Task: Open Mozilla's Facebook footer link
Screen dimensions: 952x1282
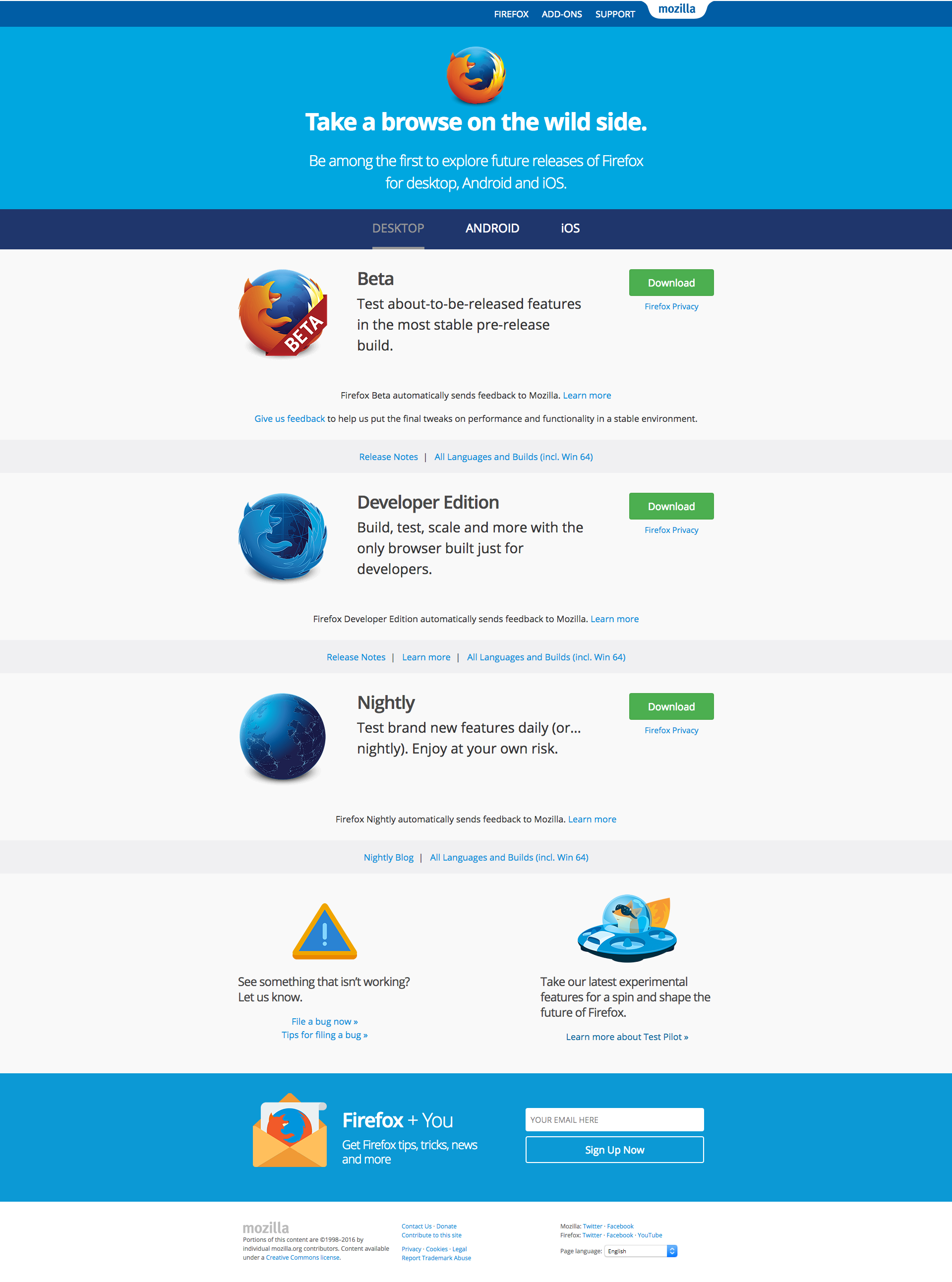Action: 620,1226
